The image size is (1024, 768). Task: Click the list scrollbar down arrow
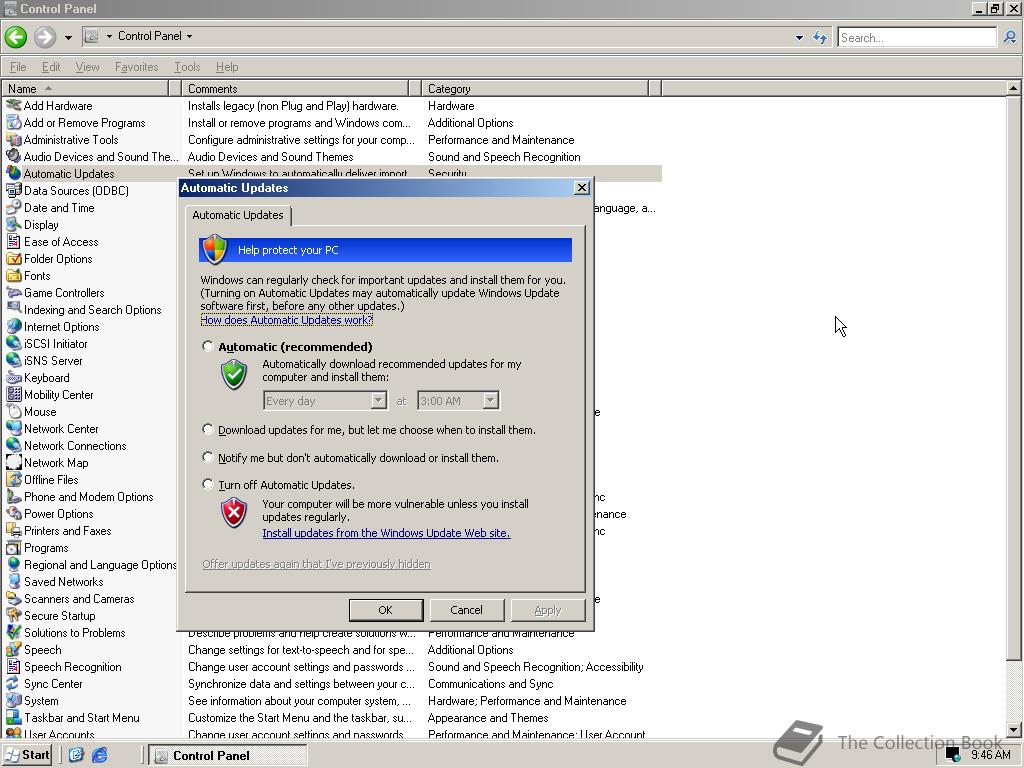1014,729
